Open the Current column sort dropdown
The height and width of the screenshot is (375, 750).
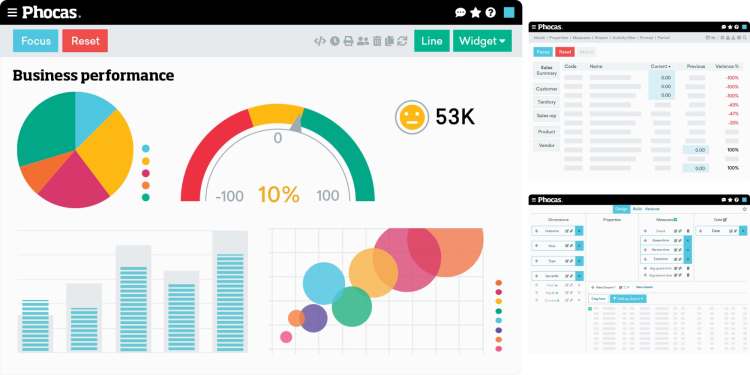661,66
